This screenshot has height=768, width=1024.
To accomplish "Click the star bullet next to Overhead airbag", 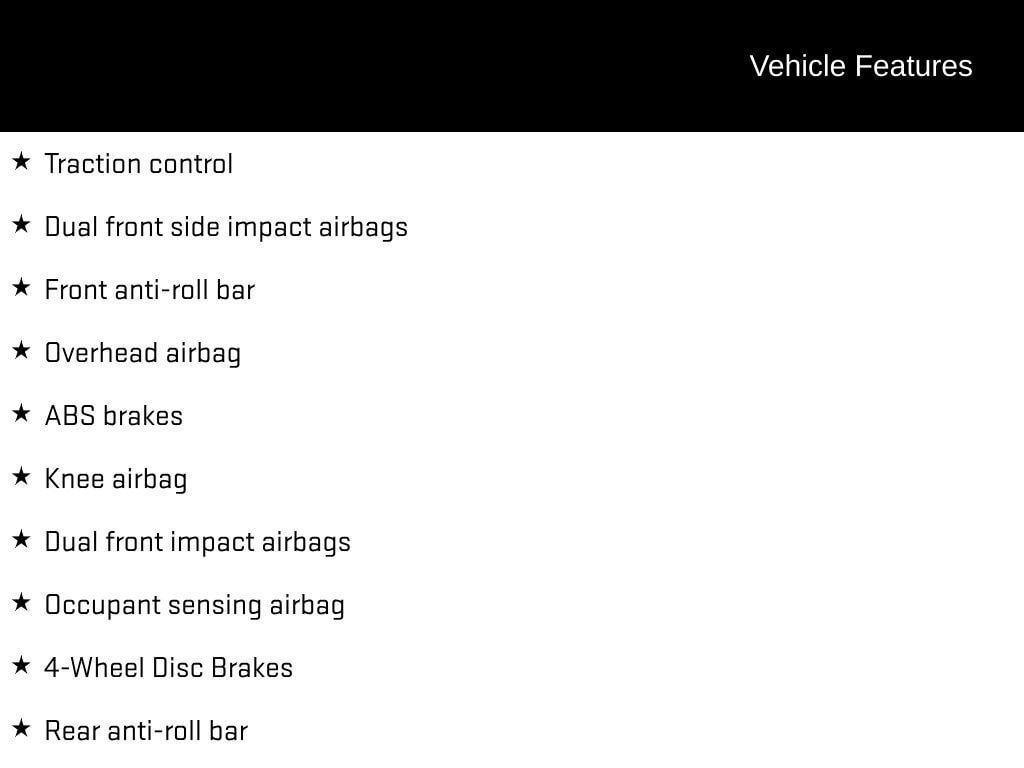I will [x=21, y=350].
